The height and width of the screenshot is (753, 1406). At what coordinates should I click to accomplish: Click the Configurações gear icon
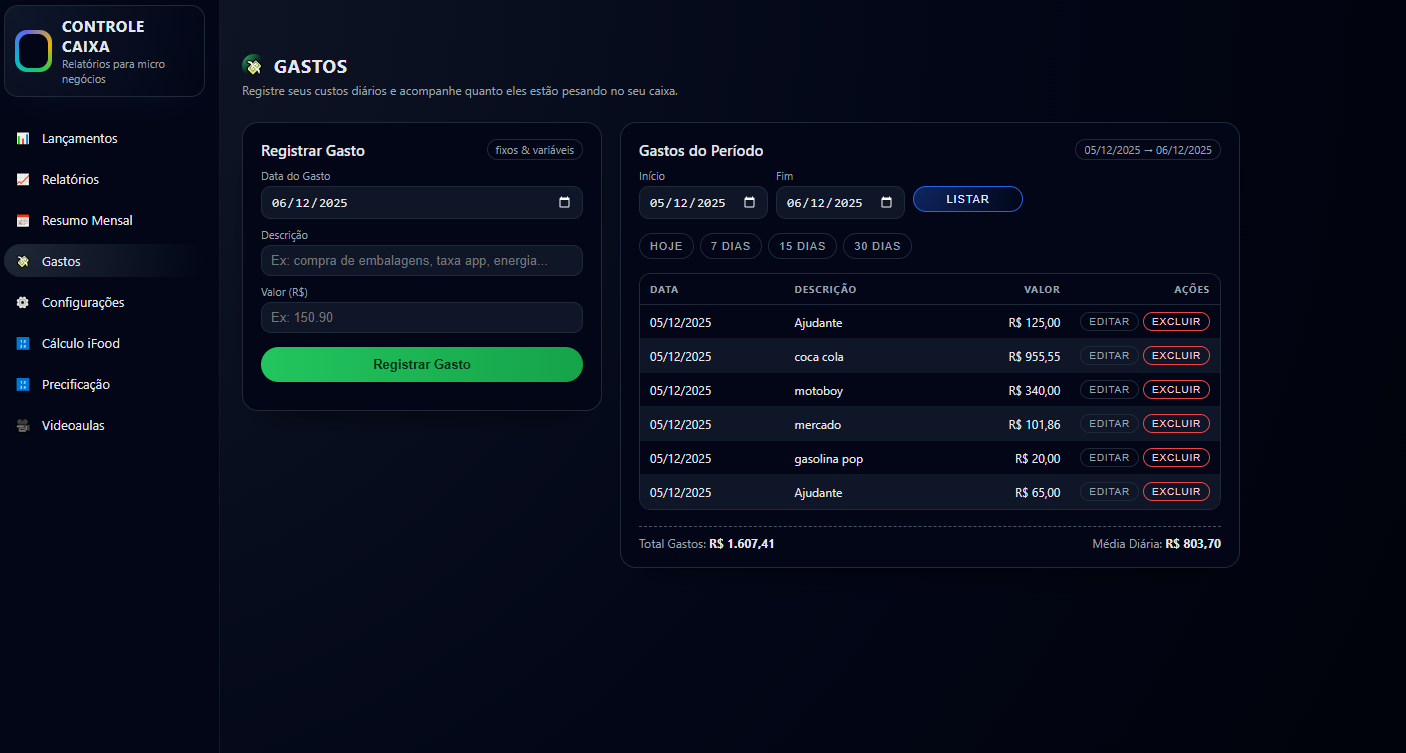23,303
